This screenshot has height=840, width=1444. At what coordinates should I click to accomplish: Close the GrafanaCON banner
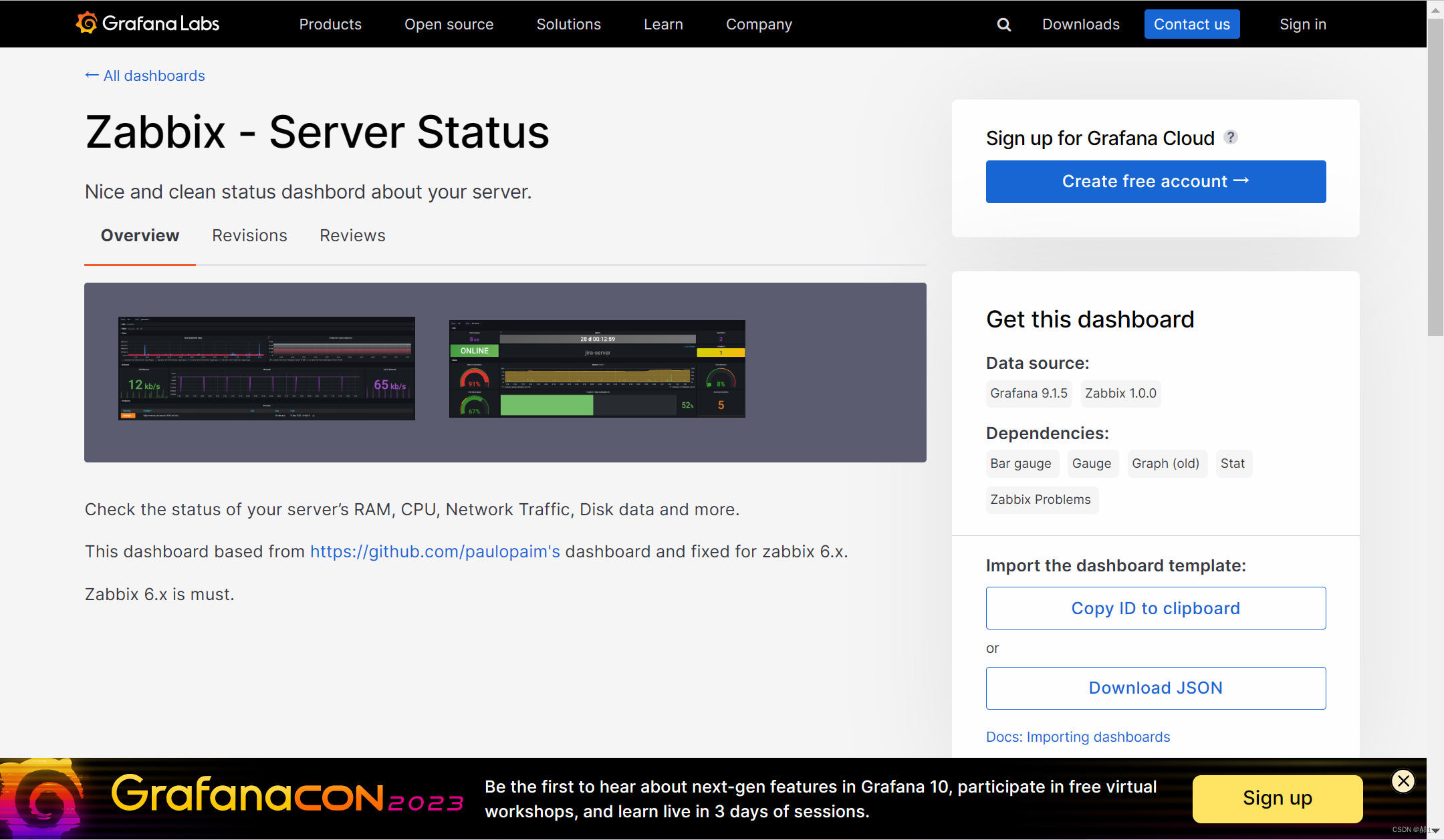coord(1403,781)
